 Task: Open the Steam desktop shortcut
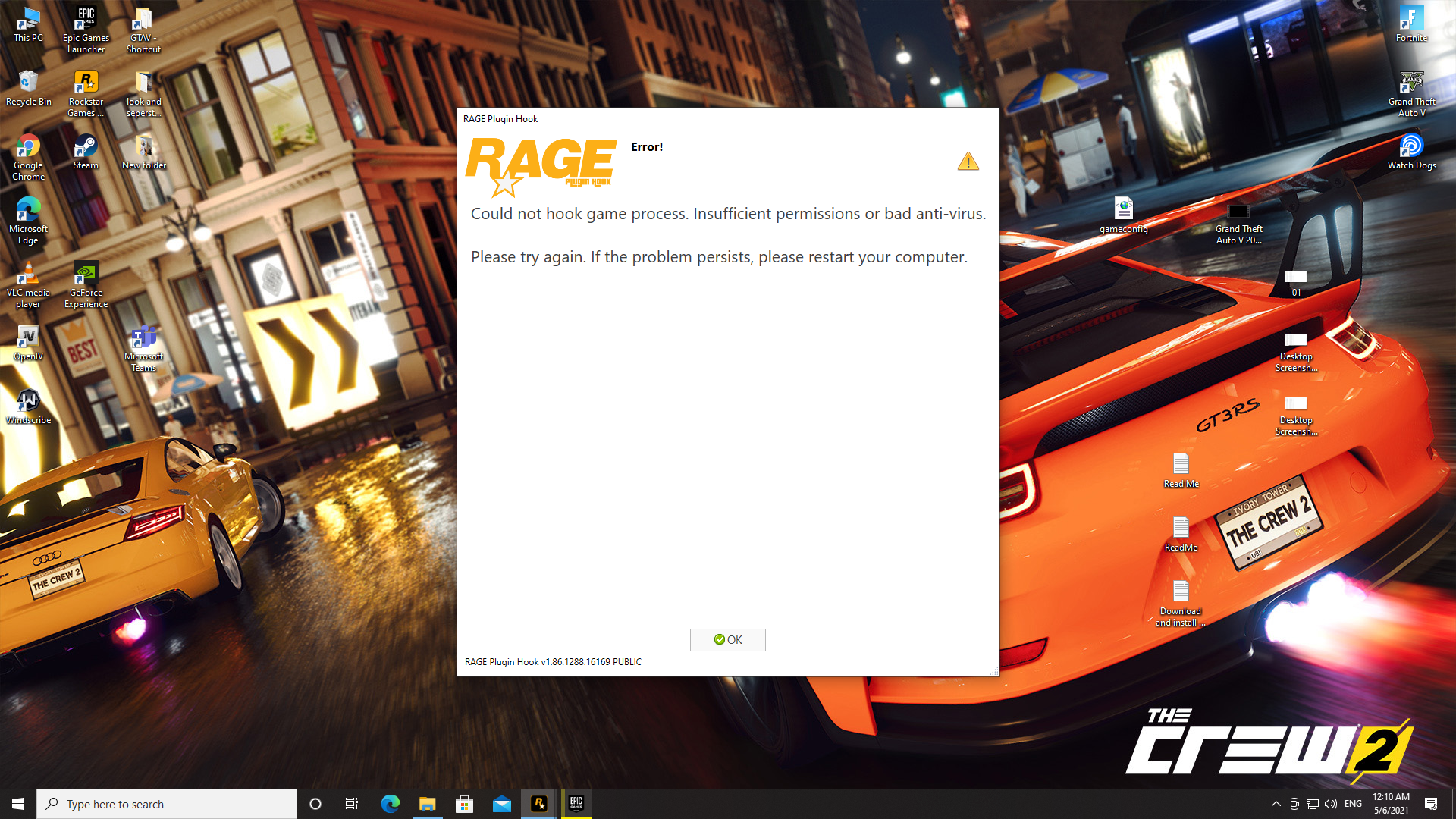(x=86, y=147)
